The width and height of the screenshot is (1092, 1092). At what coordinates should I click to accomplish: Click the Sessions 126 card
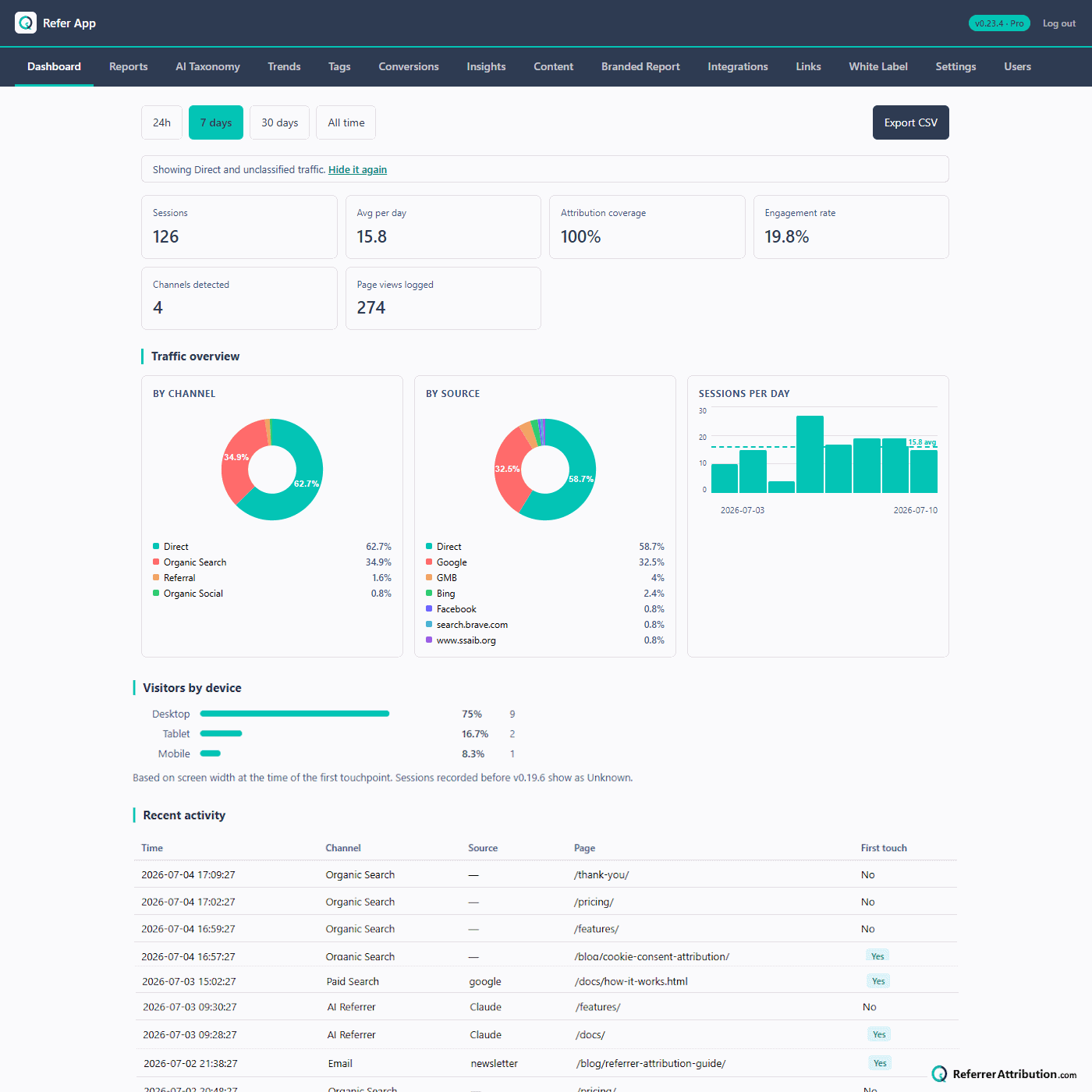tap(239, 227)
